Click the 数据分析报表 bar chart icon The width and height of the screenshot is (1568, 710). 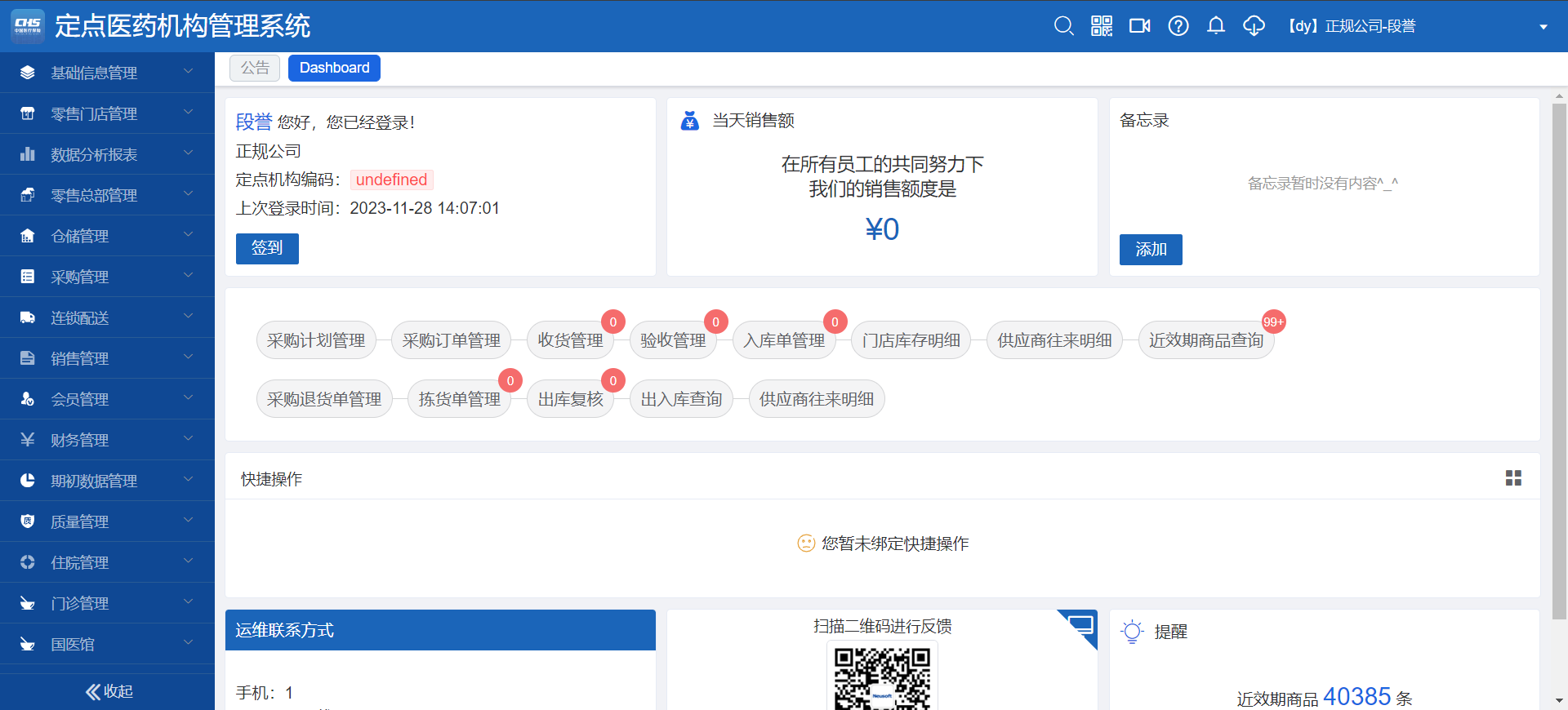coord(27,154)
